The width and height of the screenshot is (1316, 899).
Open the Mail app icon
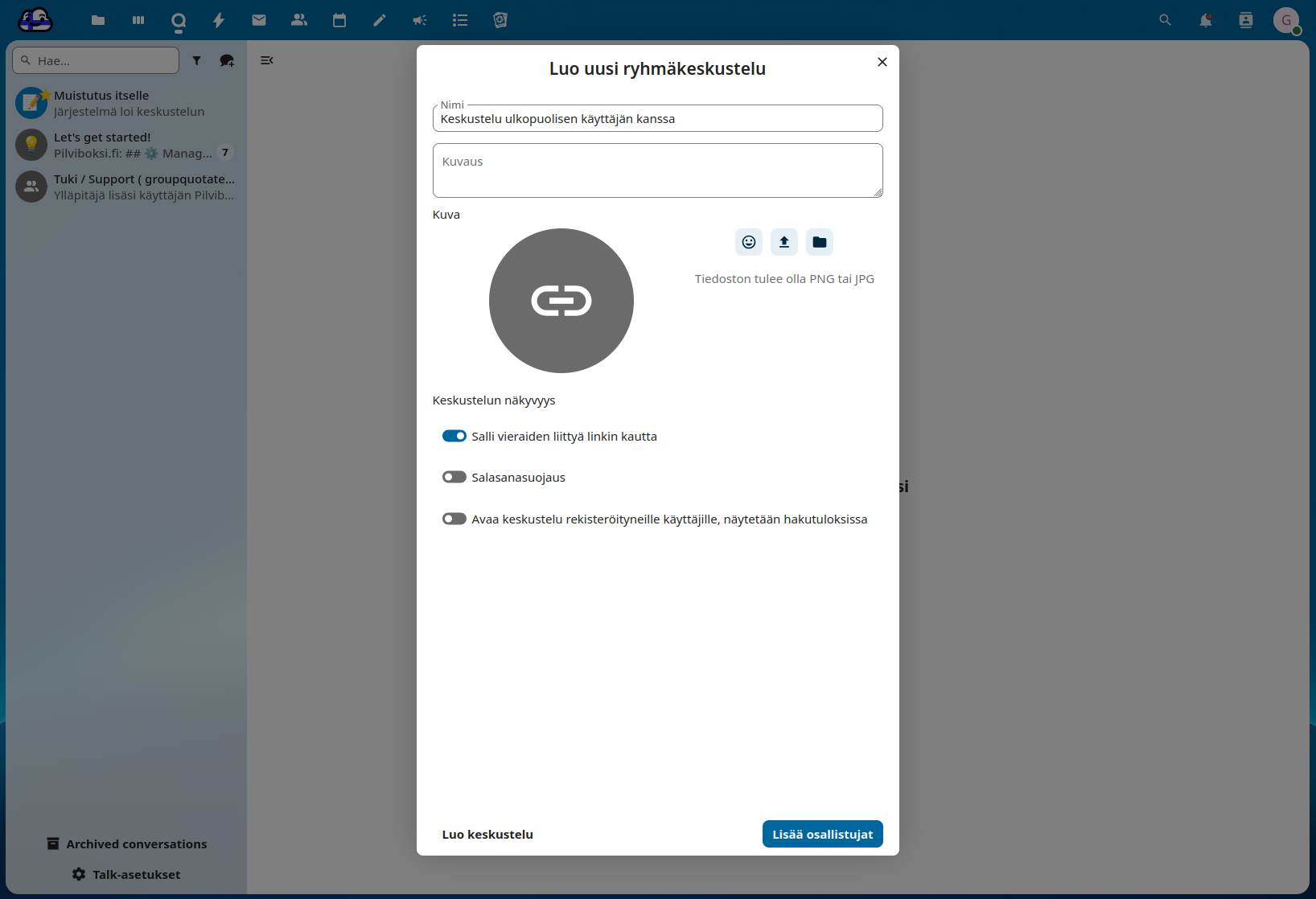tap(259, 20)
